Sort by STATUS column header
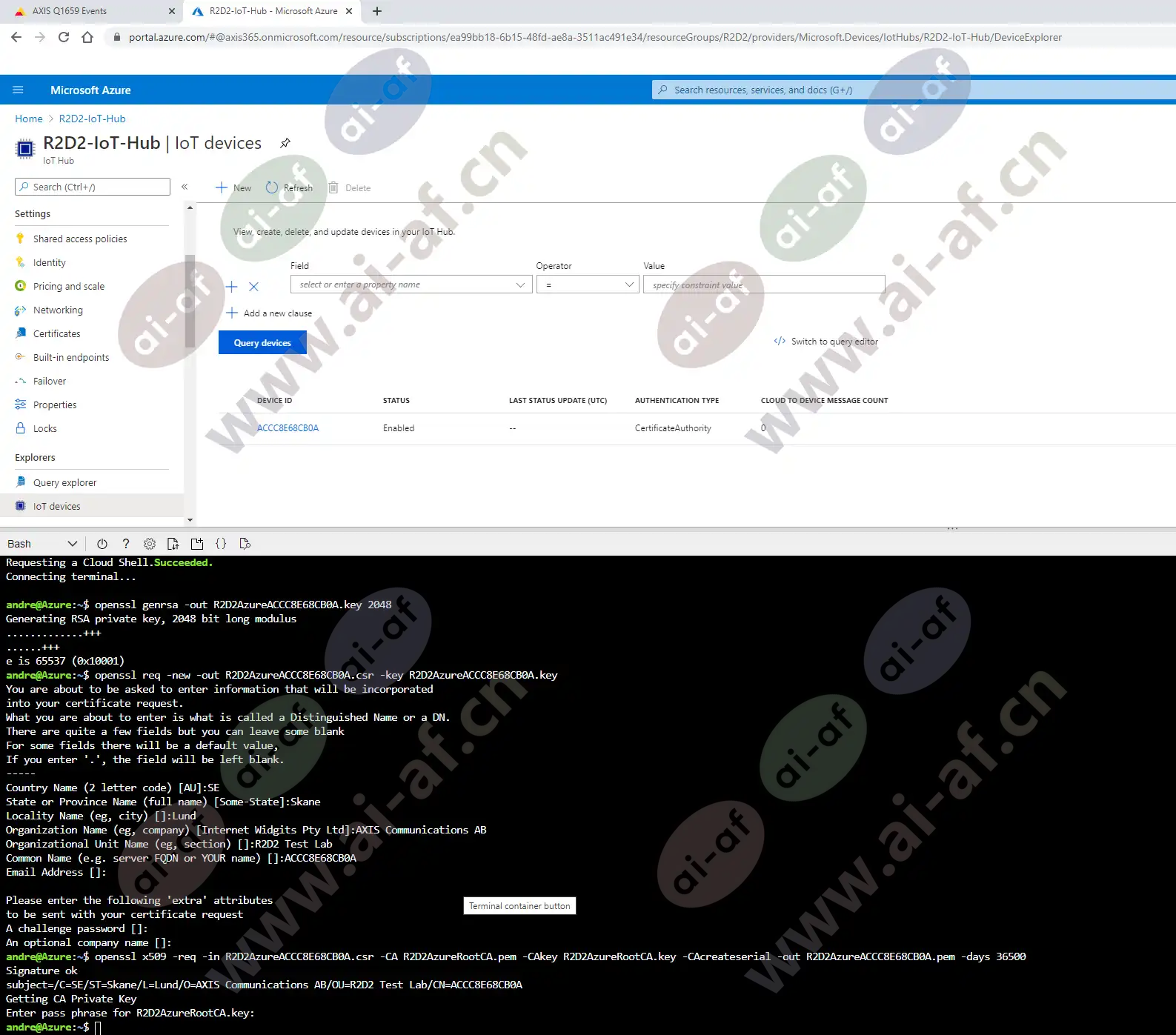This screenshot has height=1035, width=1176. (x=396, y=401)
